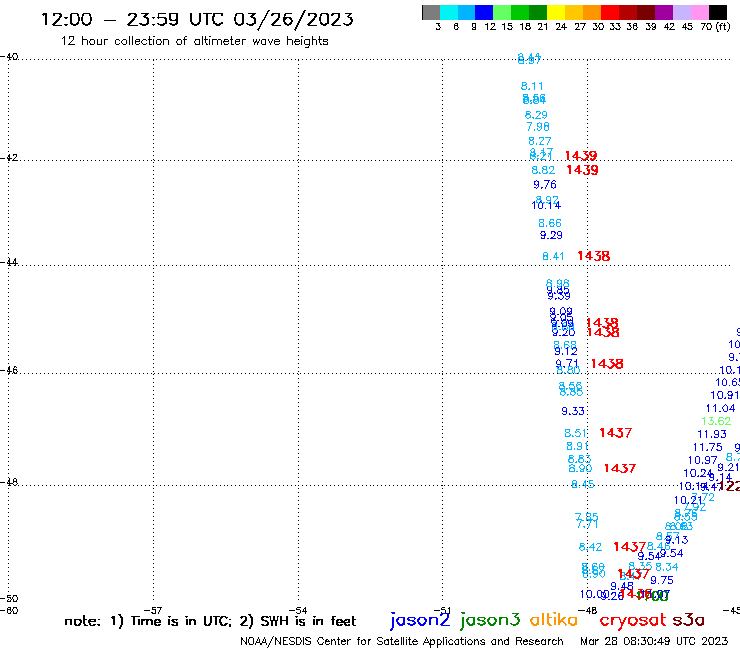
Task: Click the gray swatch in the color scale
Action: coord(431,12)
